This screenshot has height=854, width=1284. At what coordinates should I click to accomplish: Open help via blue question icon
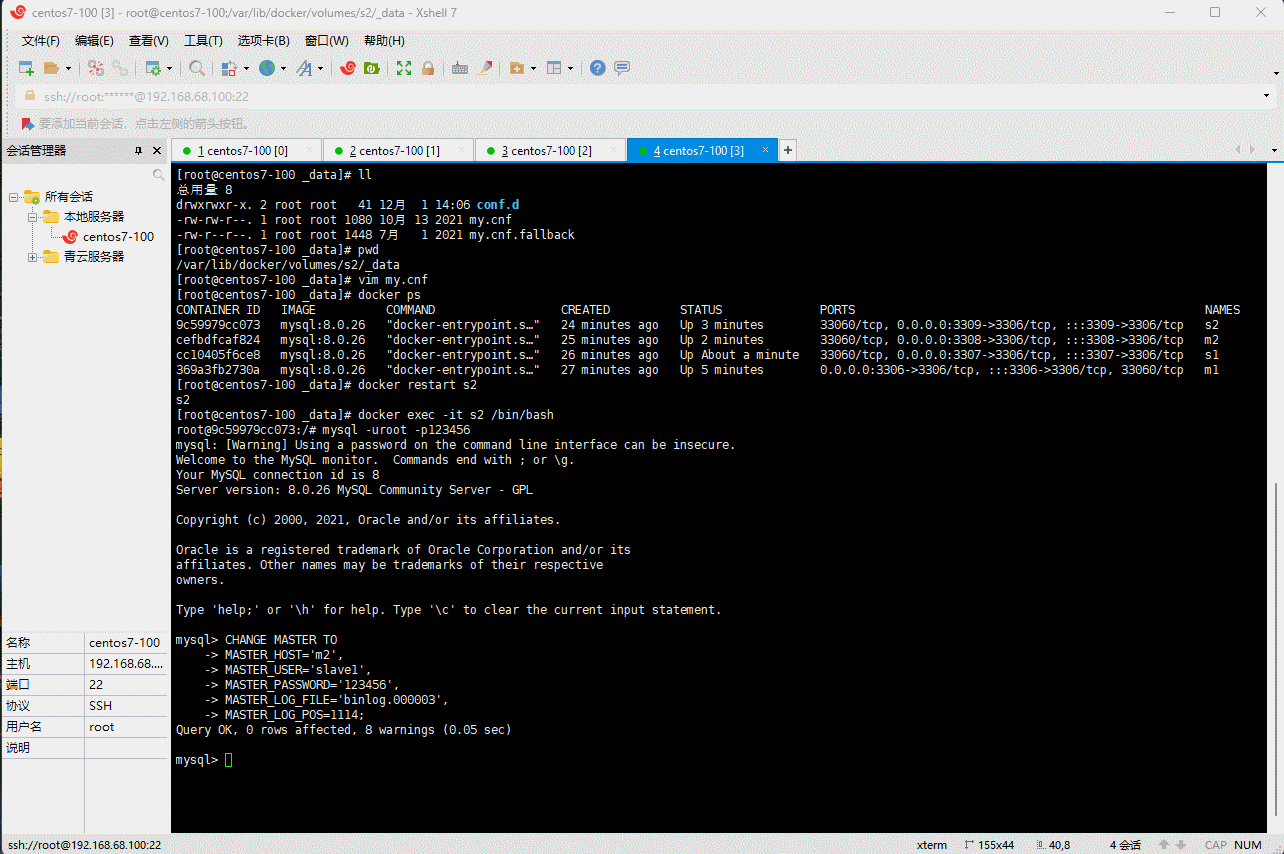pyautogui.click(x=598, y=68)
